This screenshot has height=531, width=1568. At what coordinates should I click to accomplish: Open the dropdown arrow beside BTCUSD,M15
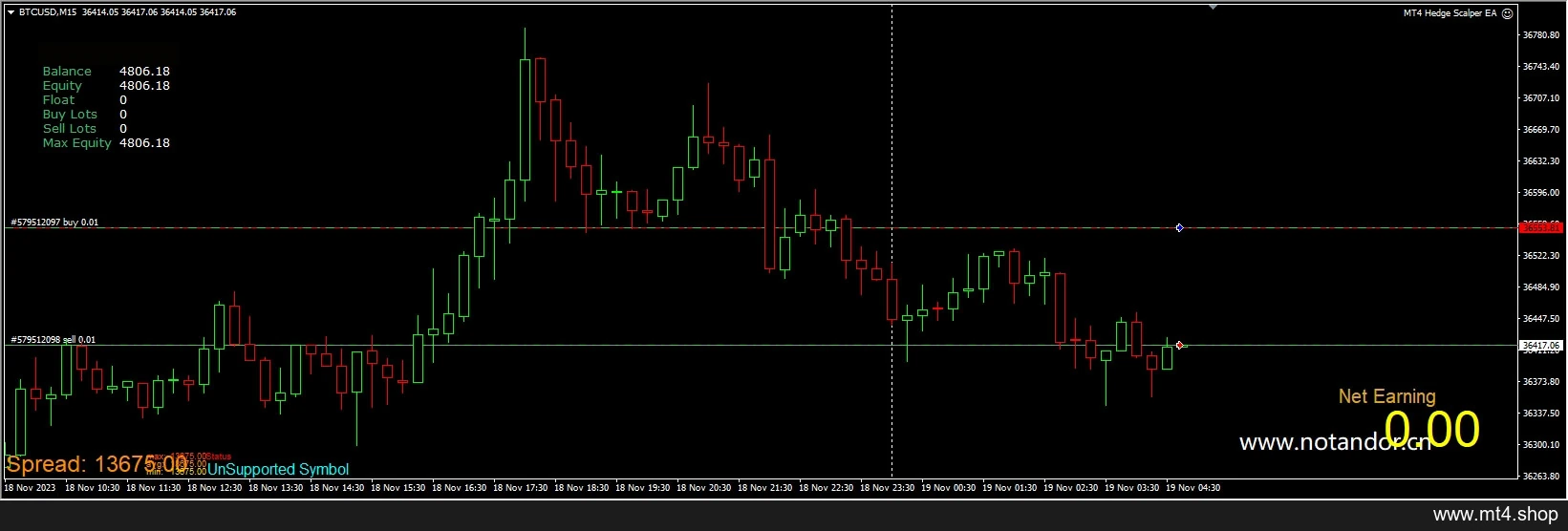11,12
